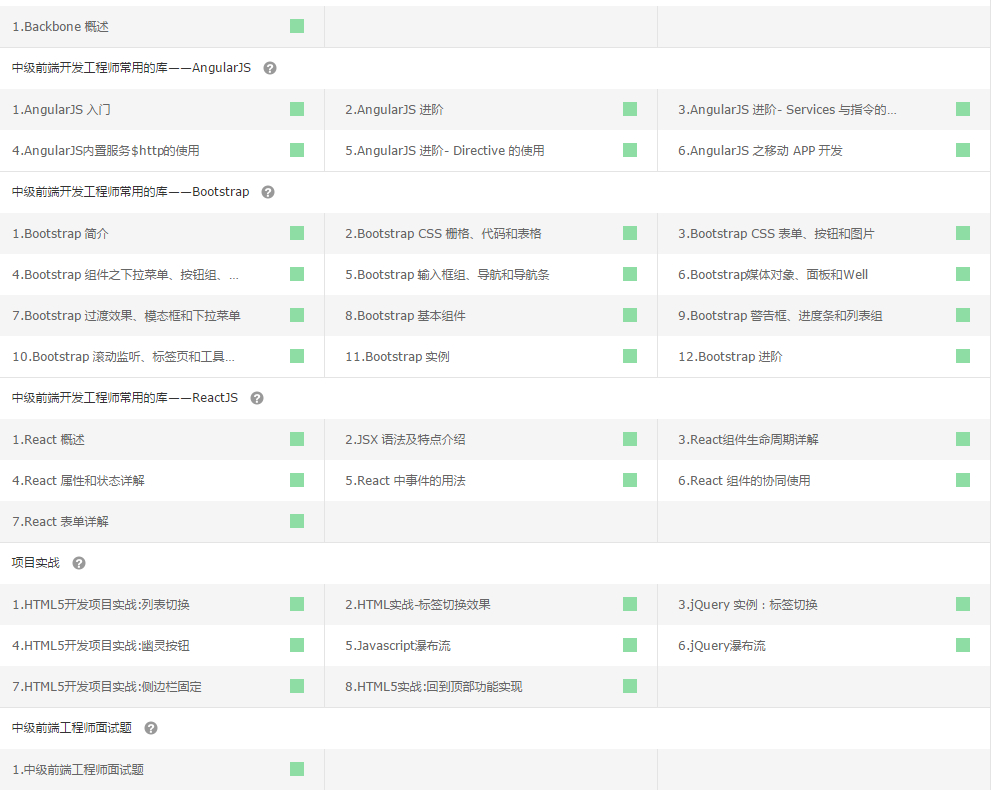The width and height of the screenshot is (991, 790).
Task: Open lesson 8.HTML5实战:回到顶部功能实现
Action: coord(434,687)
